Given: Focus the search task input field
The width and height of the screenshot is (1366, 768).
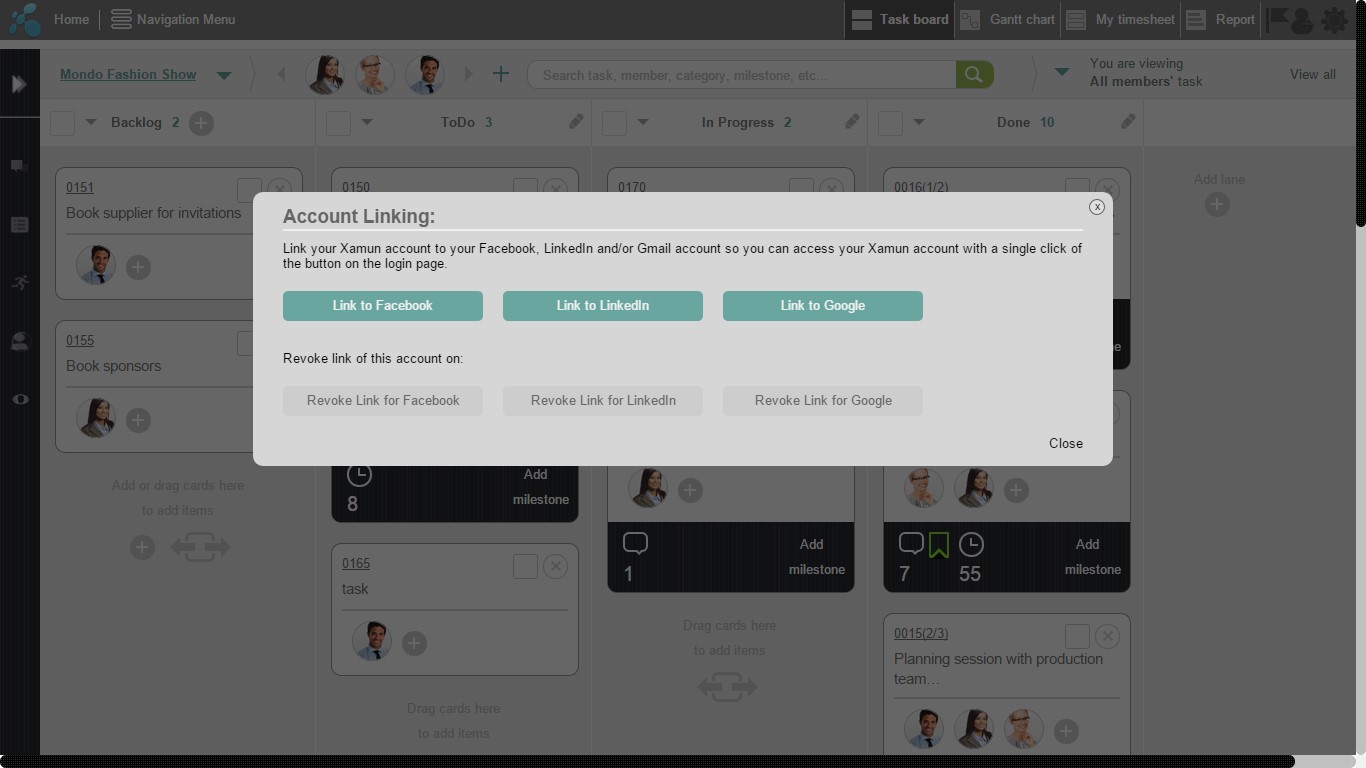Looking at the screenshot, I should point(741,75).
